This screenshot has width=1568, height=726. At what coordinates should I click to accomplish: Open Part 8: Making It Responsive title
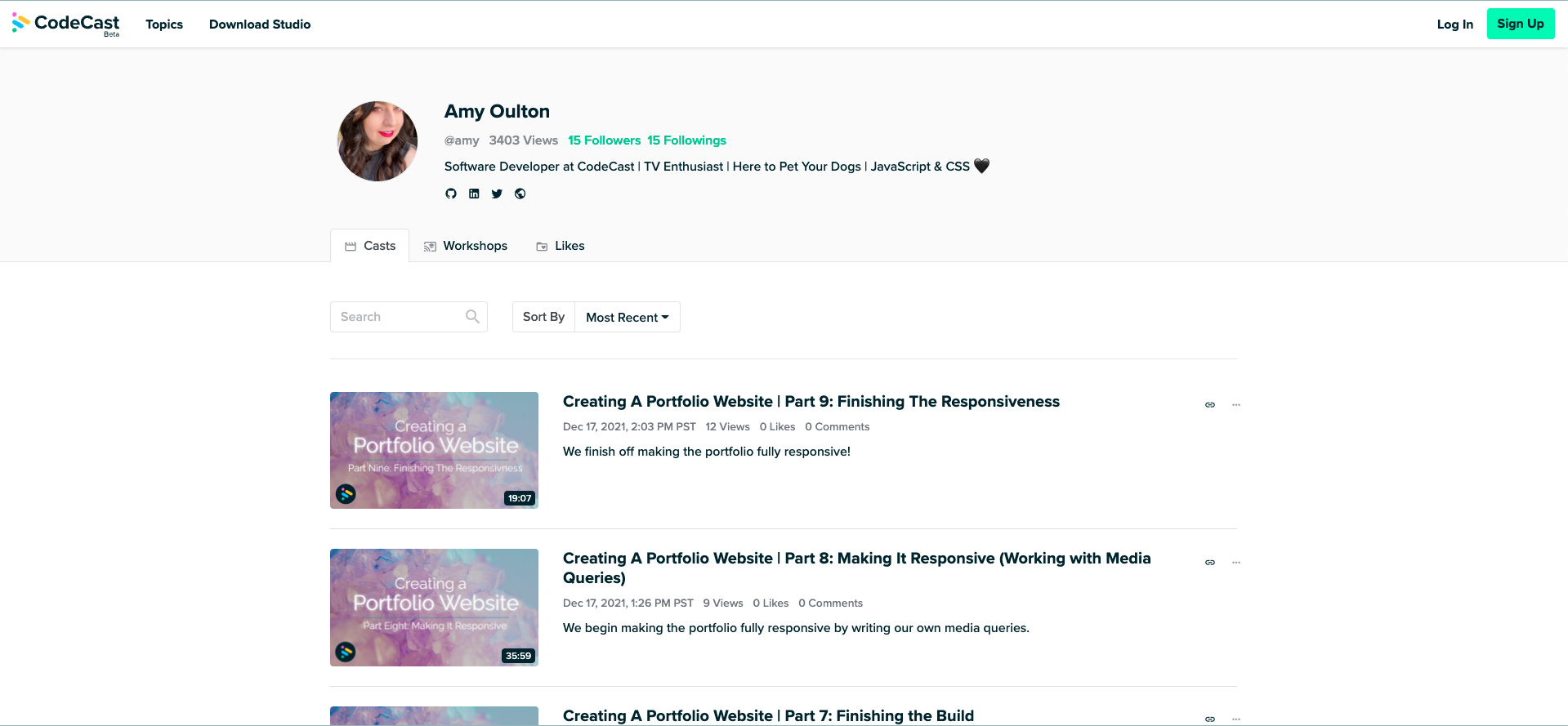point(857,568)
